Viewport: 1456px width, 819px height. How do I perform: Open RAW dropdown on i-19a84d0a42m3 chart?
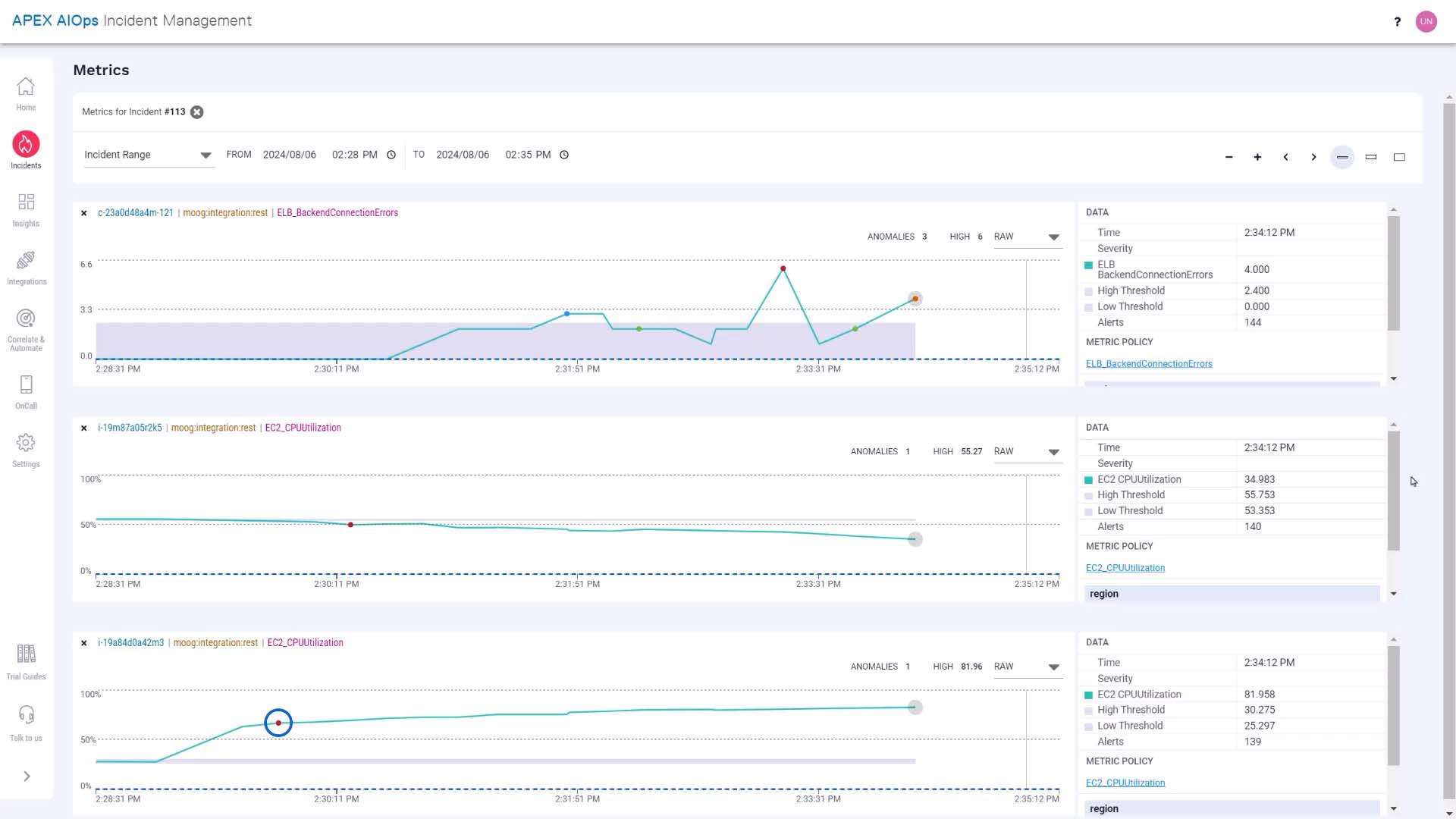[1027, 667]
